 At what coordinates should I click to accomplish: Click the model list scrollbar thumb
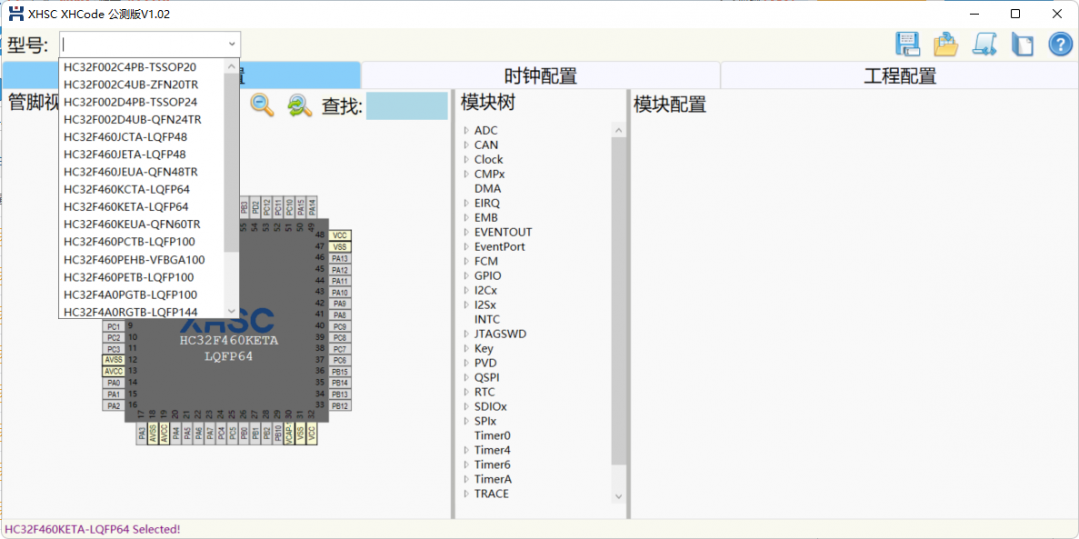tap(232, 162)
